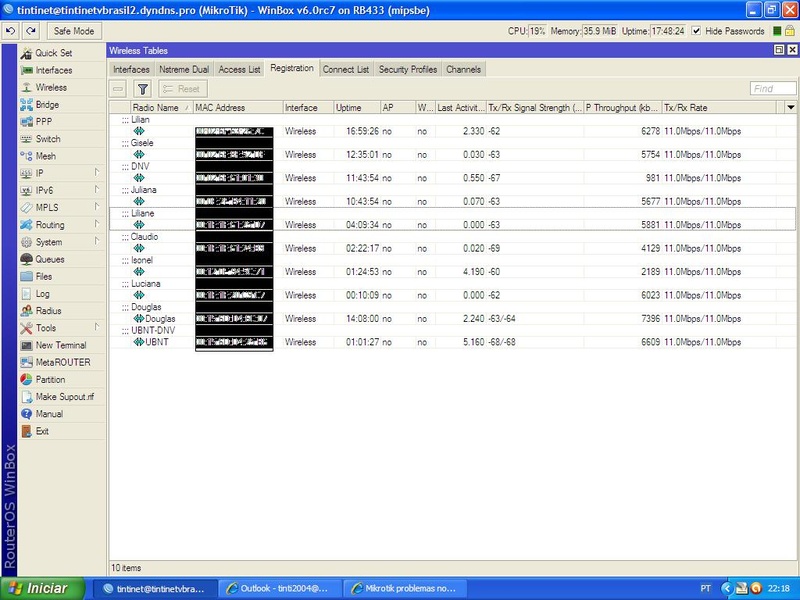Click the Redo arrow in the toolbar
This screenshot has height=600, width=800.
pos(31,31)
